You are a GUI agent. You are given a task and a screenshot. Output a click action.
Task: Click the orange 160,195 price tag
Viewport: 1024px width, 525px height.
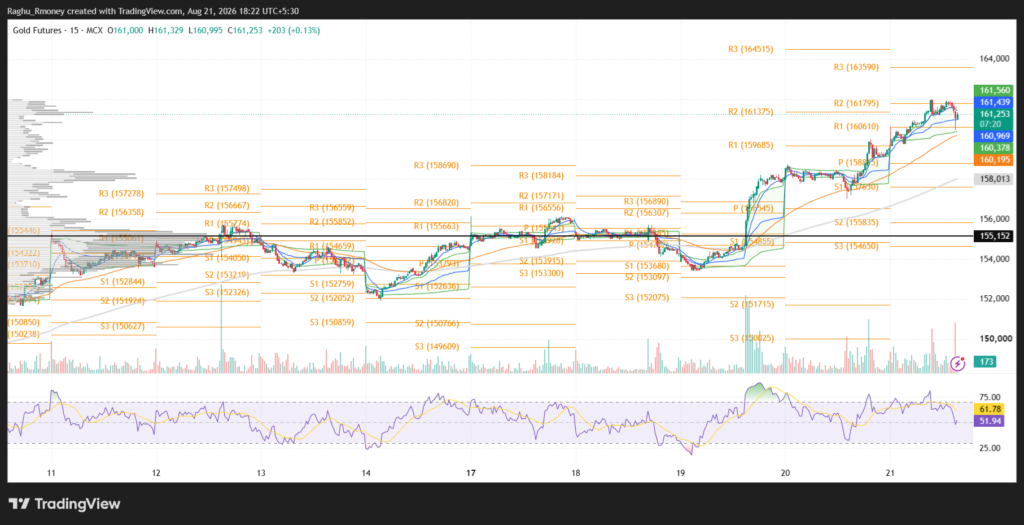[993, 160]
